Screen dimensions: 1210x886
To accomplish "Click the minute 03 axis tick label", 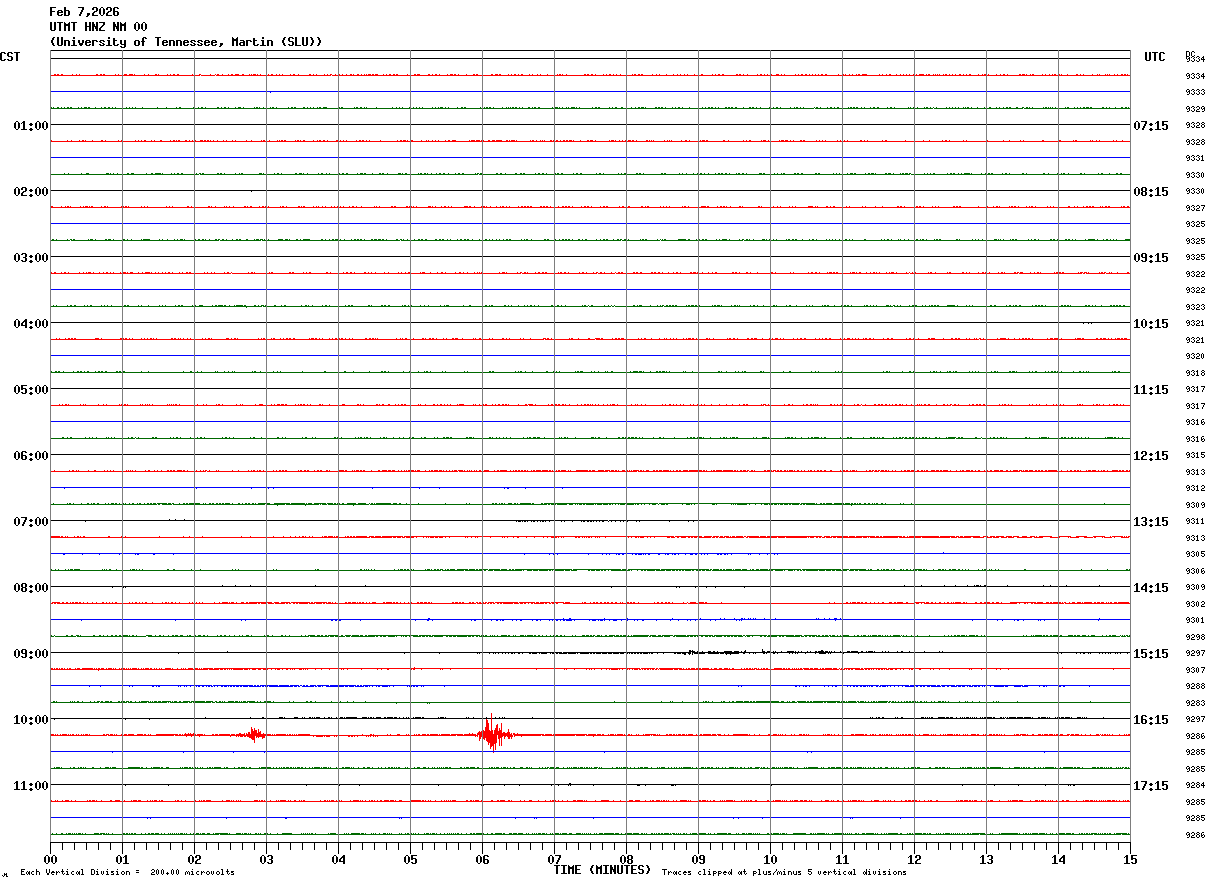I will (x=266, y=859).
